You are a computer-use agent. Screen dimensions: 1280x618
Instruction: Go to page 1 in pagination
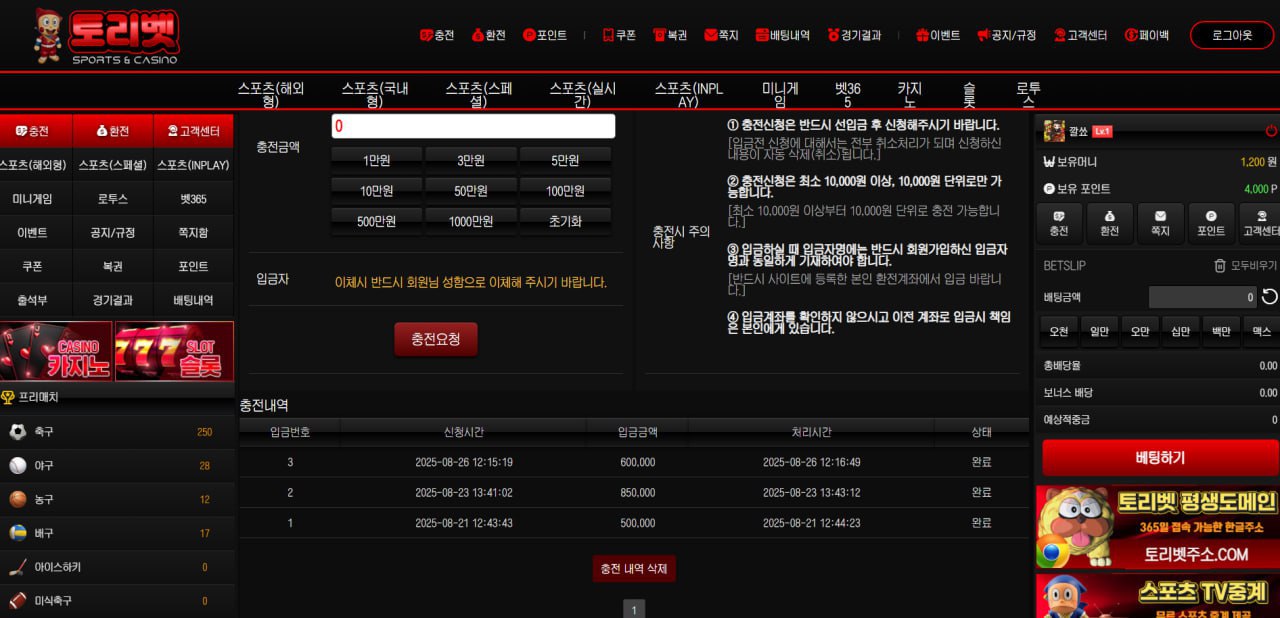(x=634, y=608)
